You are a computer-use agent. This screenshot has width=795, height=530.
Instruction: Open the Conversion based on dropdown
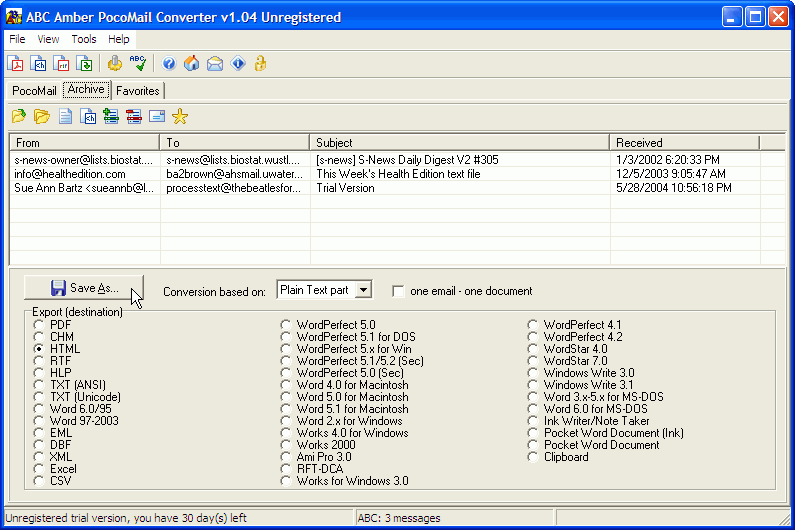[364, 290]
